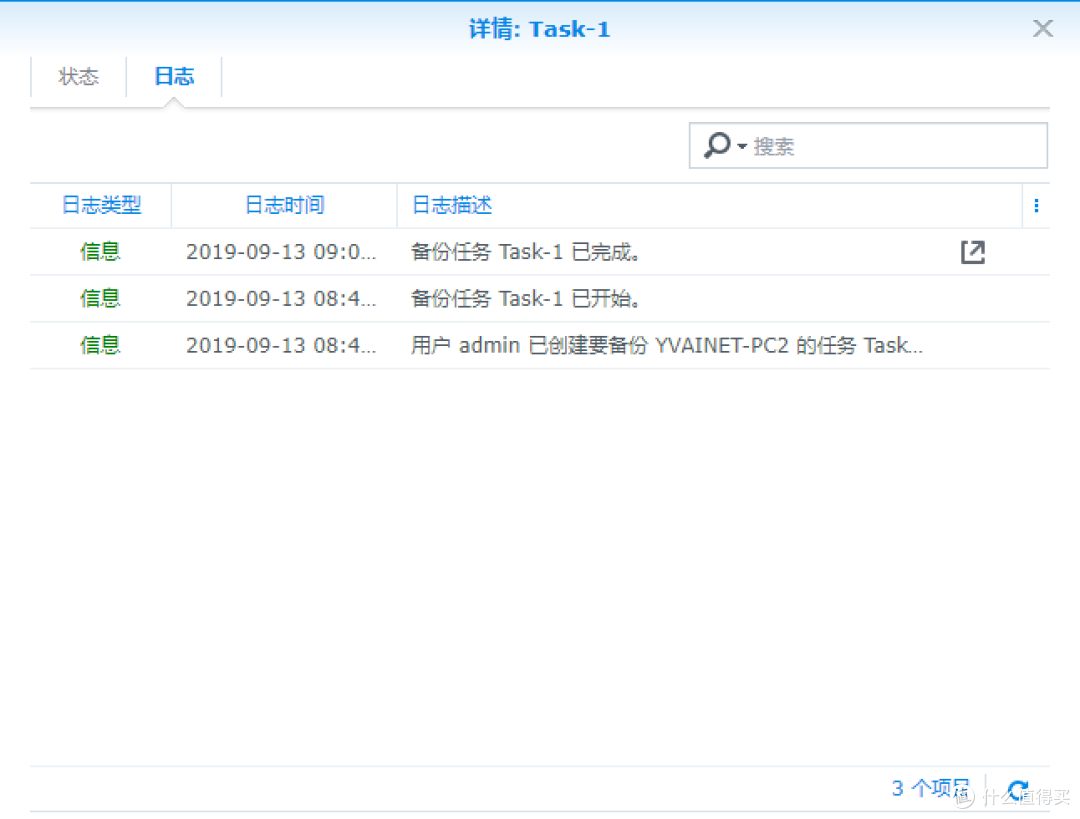Expand the search filter dropdown arrow
The height and width of the screenshot is (819, 1080).
pyautogui.click(x=742, y=147)
